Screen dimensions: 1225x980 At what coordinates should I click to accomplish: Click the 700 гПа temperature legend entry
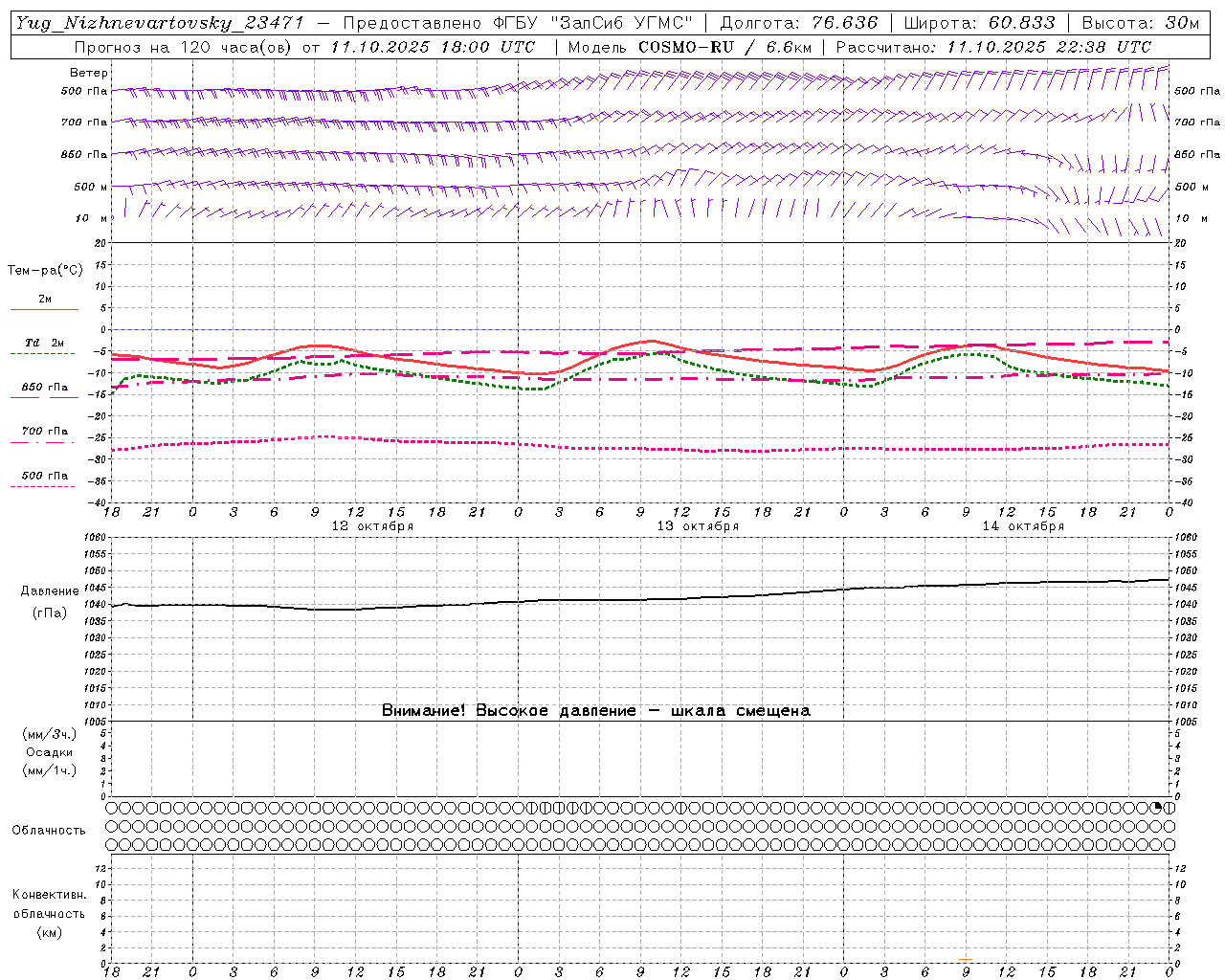[x=44, y=432]
